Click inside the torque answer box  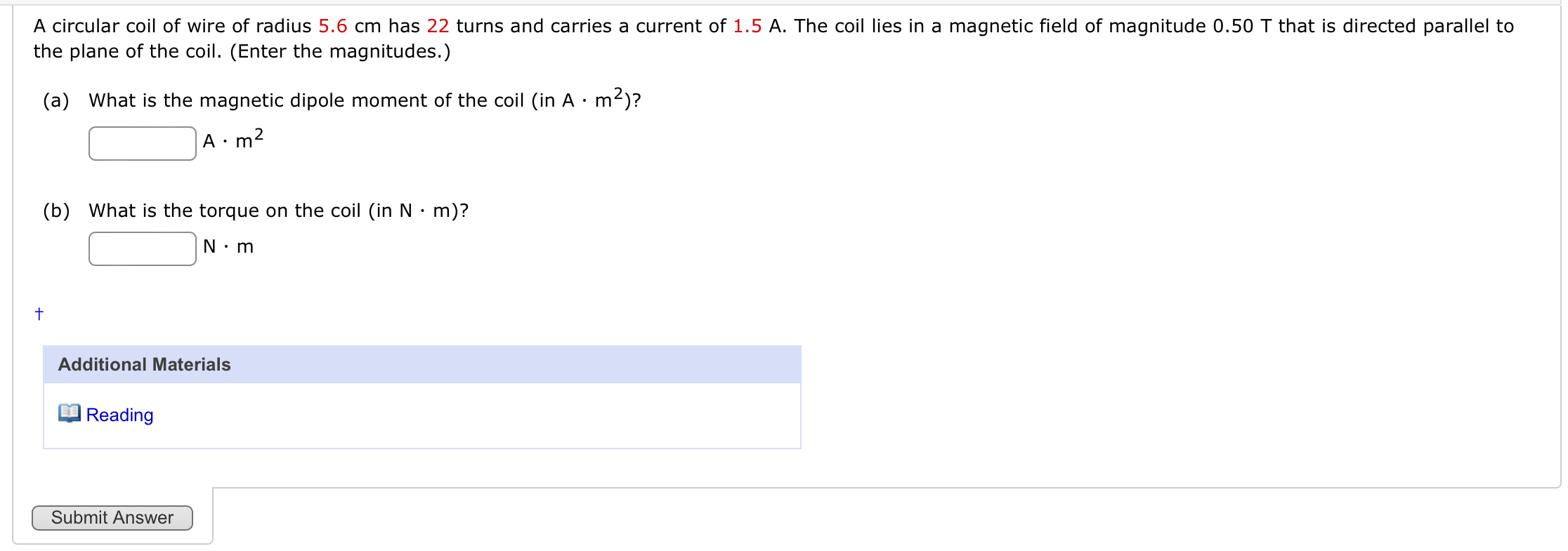142,246
